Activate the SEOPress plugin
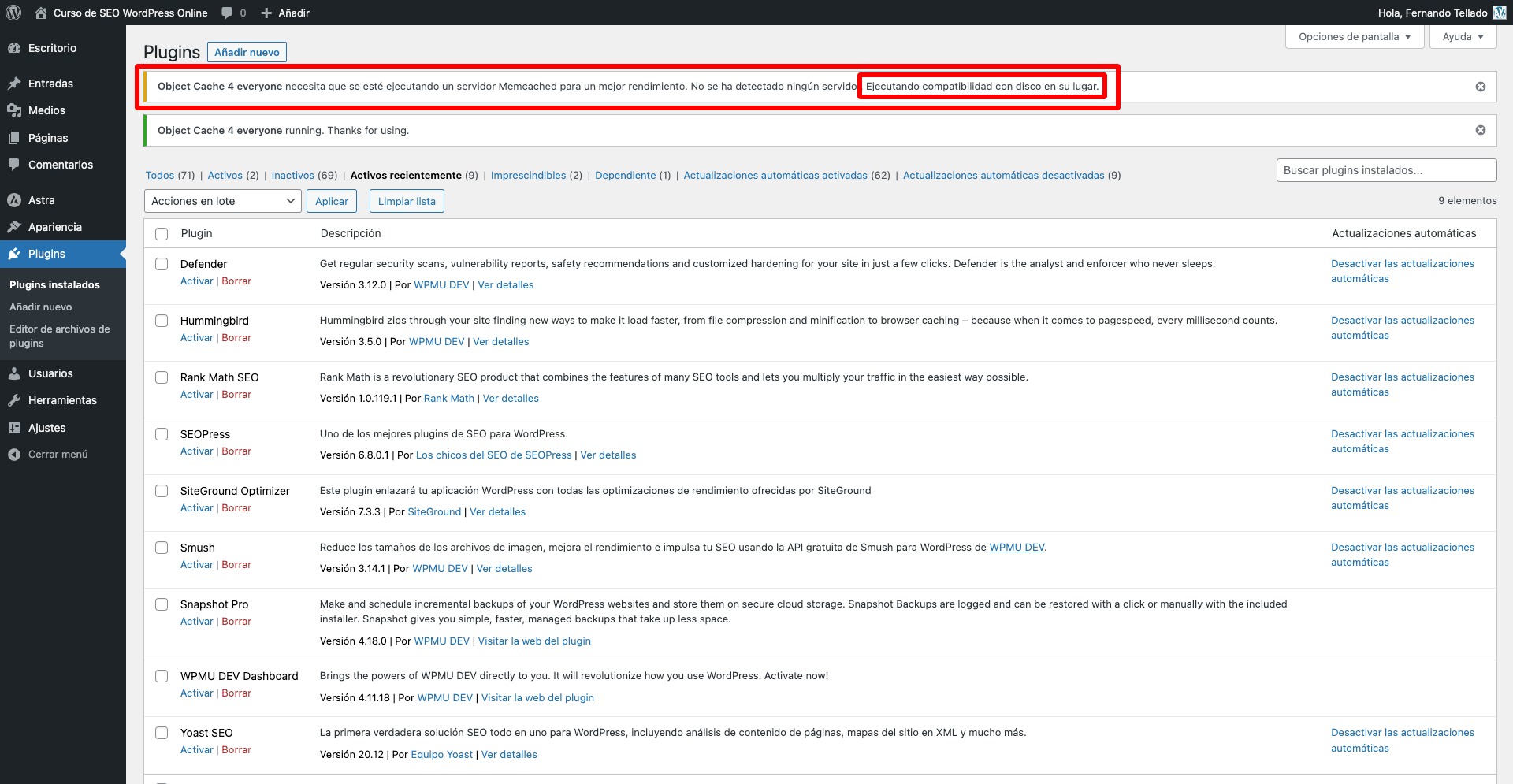 pyautogui.click(x=195, y=451)
